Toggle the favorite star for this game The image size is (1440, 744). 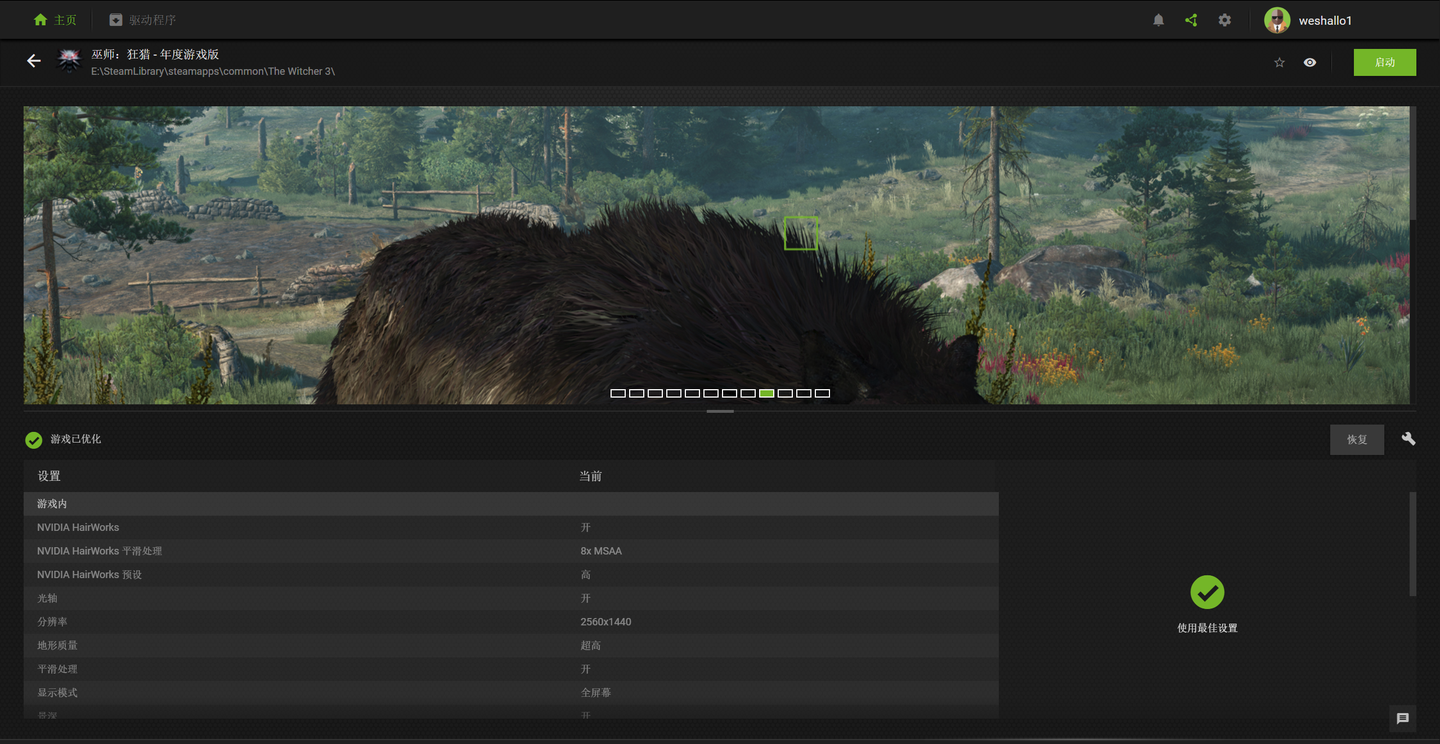point(1279,62)
